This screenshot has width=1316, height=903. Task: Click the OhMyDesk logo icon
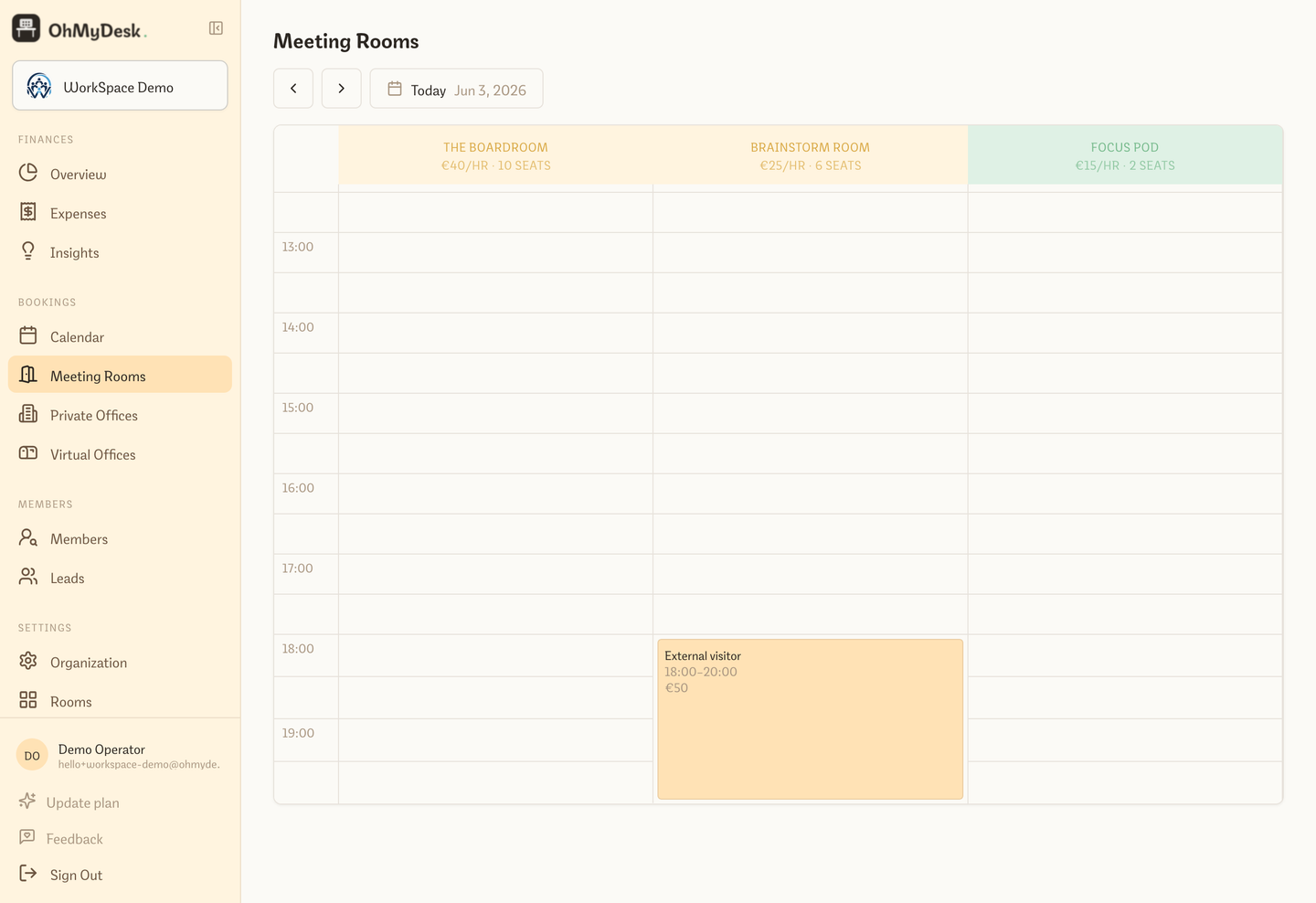[x=26, y=28]
